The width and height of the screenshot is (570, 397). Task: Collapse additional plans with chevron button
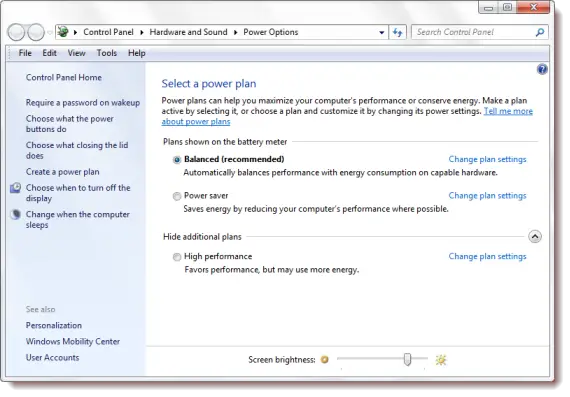[535, 237]
